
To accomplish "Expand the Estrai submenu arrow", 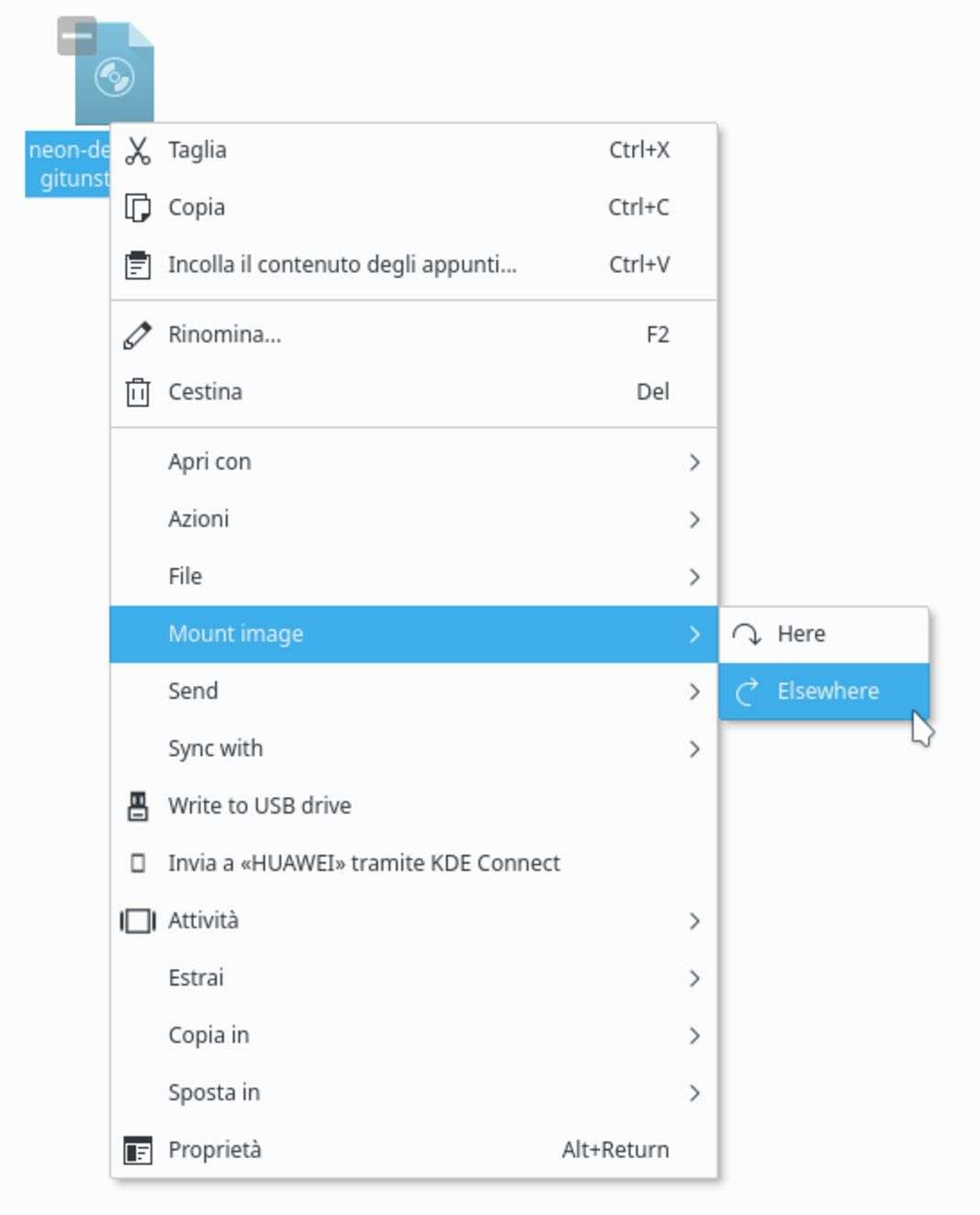I will pos(694,979).
